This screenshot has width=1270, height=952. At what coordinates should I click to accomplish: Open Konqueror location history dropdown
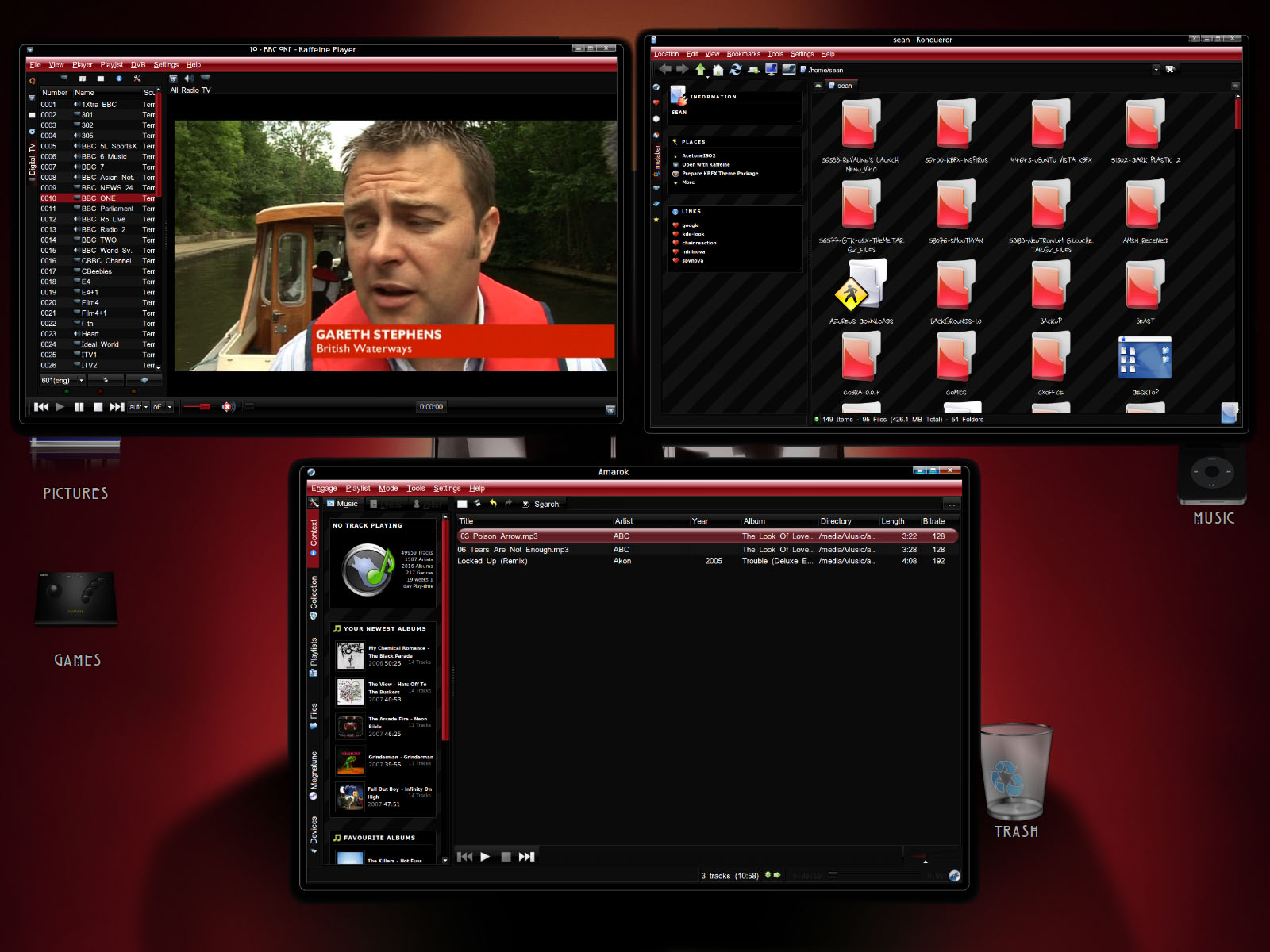1156,70
